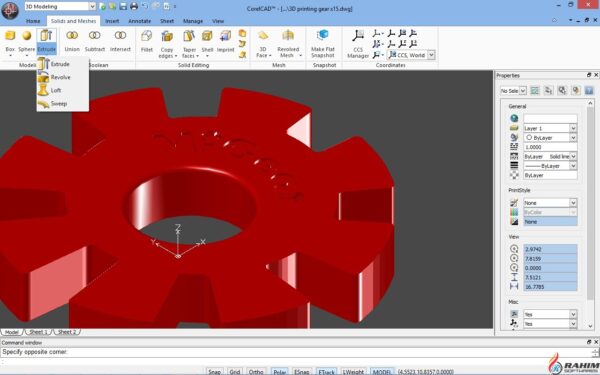Click the Save icon in quick access toolbar

pyautogui.click(x=123, y=7)
